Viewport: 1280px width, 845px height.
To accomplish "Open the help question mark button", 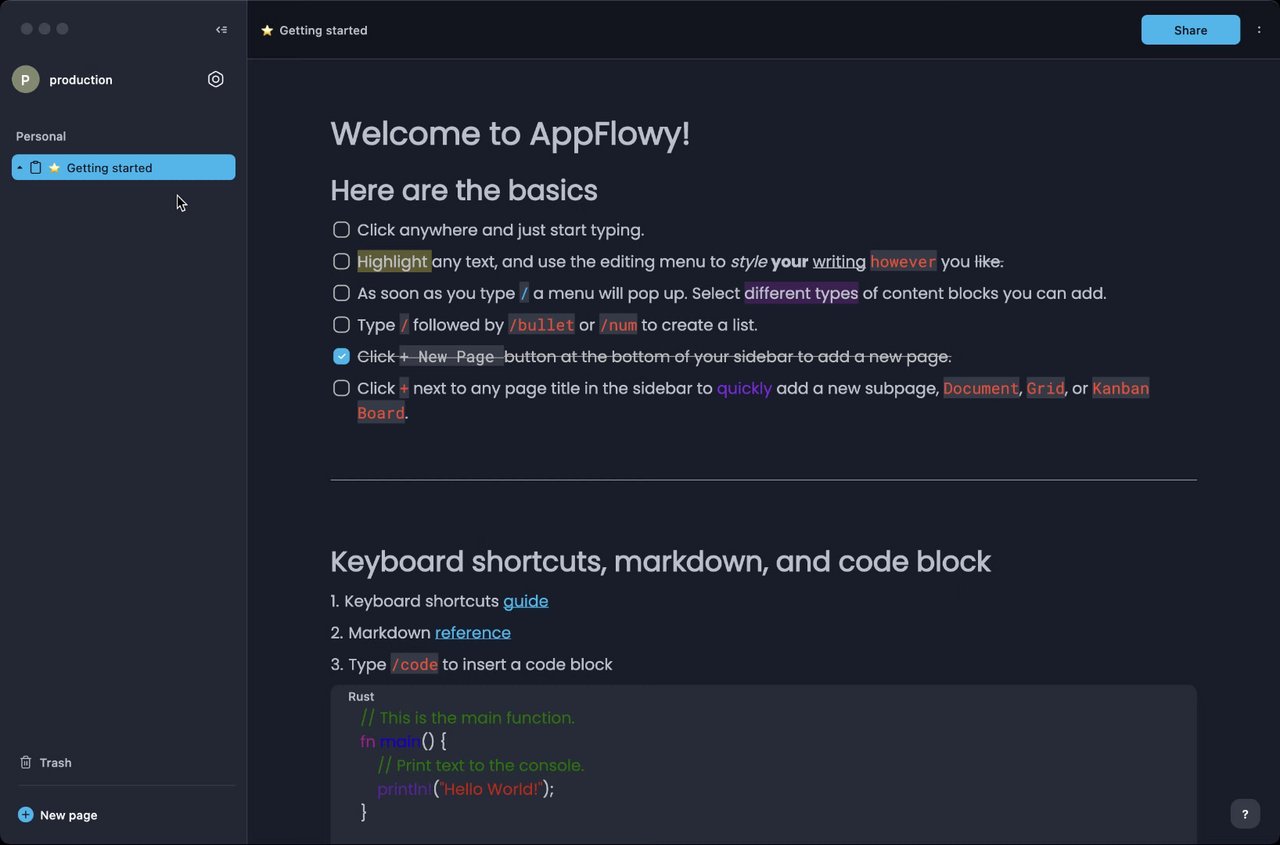I will tap(1245, 814).
